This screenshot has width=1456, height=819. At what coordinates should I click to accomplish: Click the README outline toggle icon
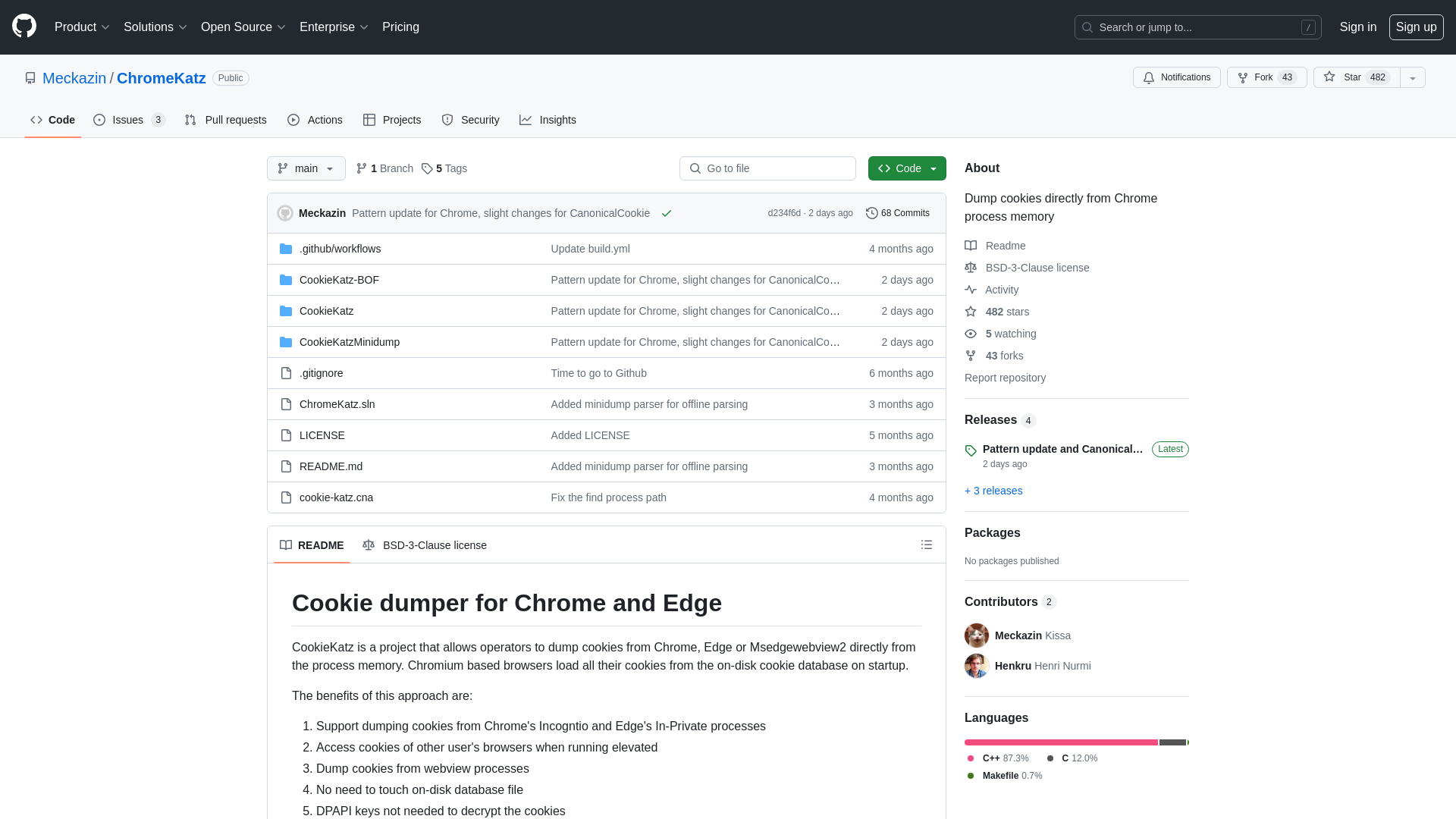pyautogui.click(x=926, y=545)
